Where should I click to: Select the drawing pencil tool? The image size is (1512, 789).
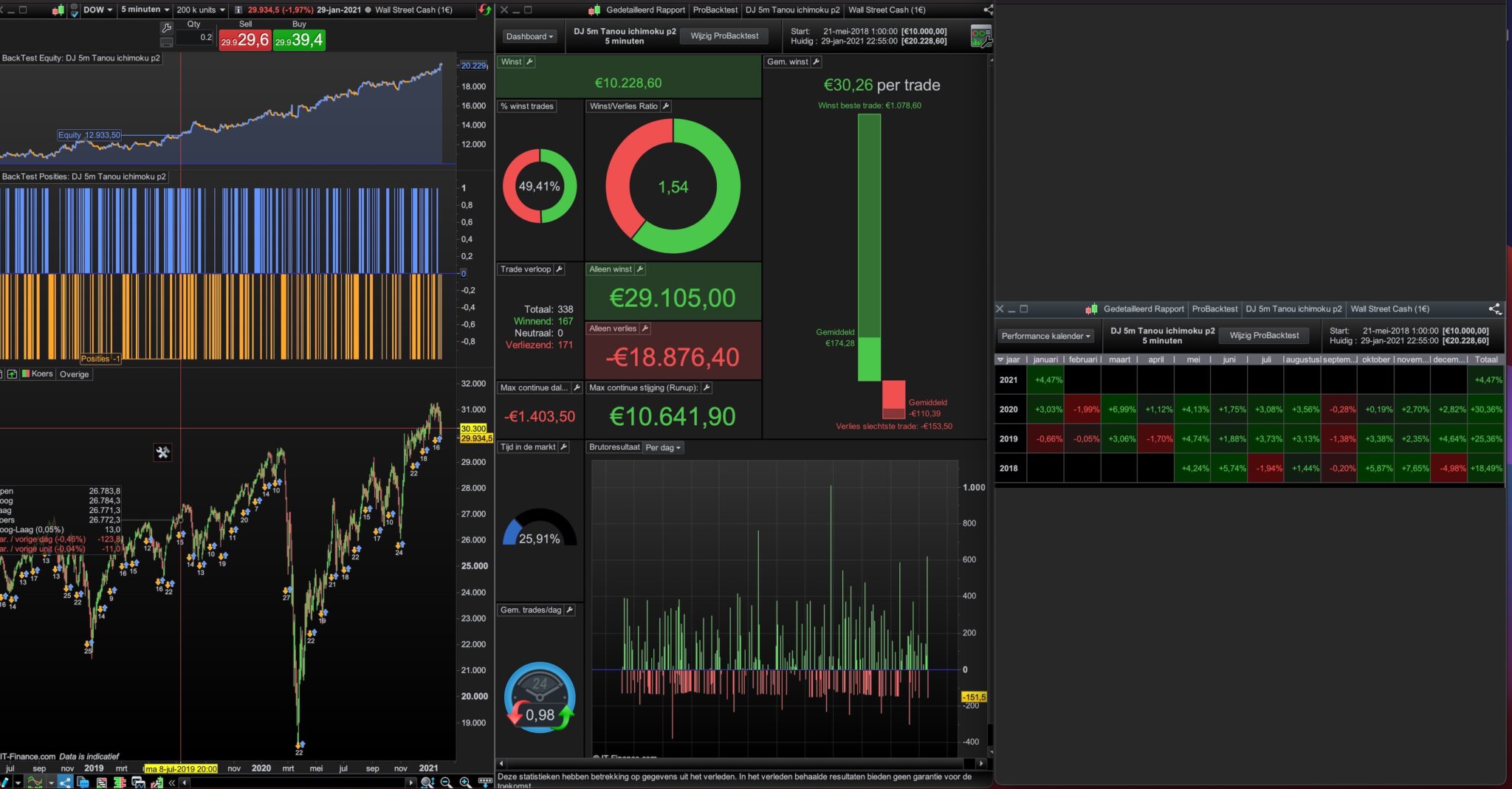[x=5, y=782]
